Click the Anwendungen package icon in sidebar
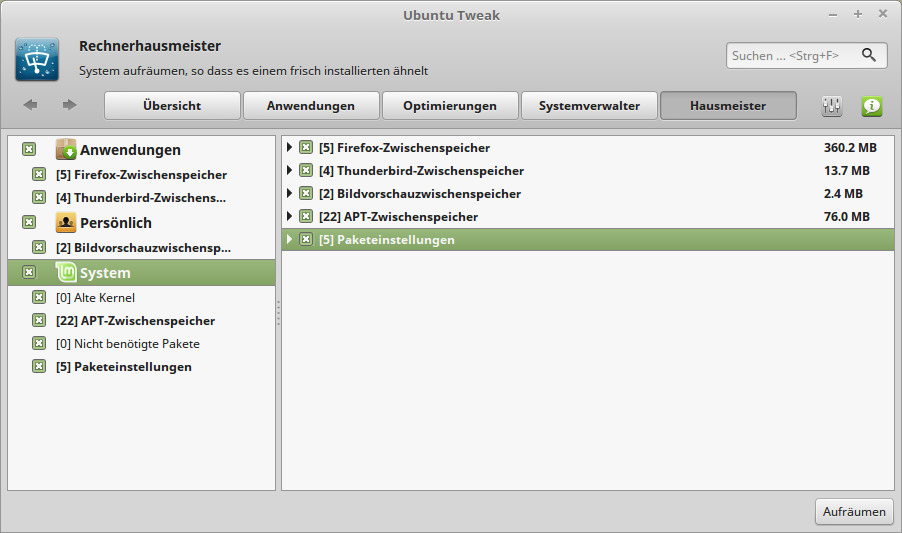The width and height of the screenshot is (902, 533). coord(66,150)
